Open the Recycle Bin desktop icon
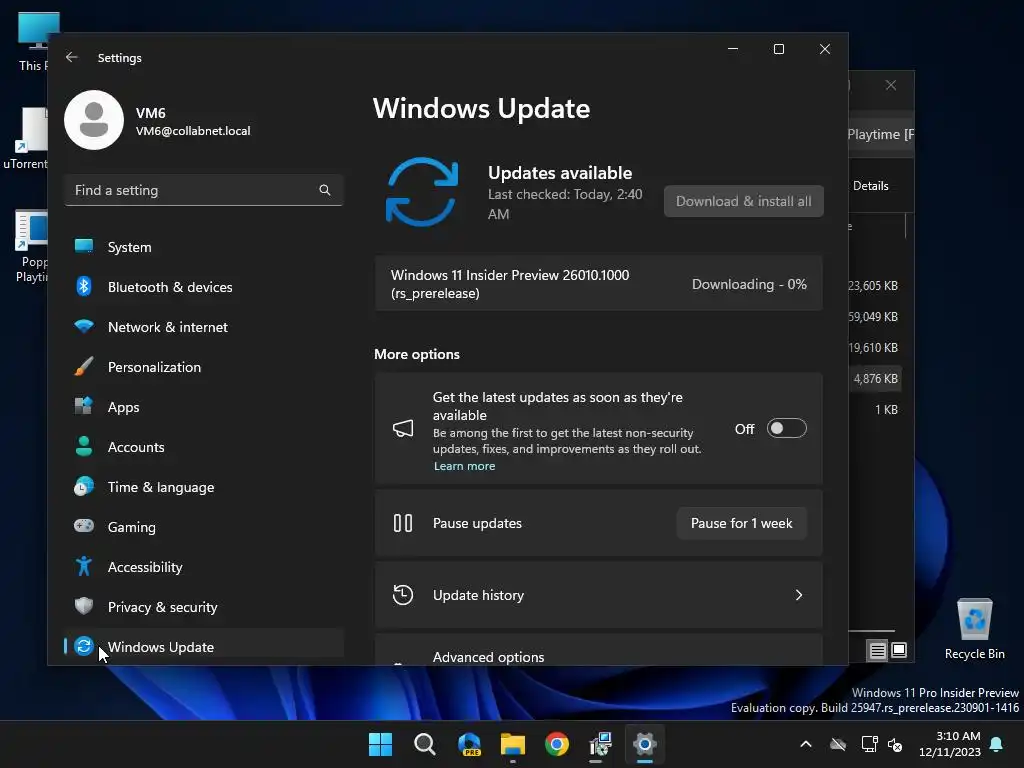Viewport: 1024px width, 768px height. [974, 629]
